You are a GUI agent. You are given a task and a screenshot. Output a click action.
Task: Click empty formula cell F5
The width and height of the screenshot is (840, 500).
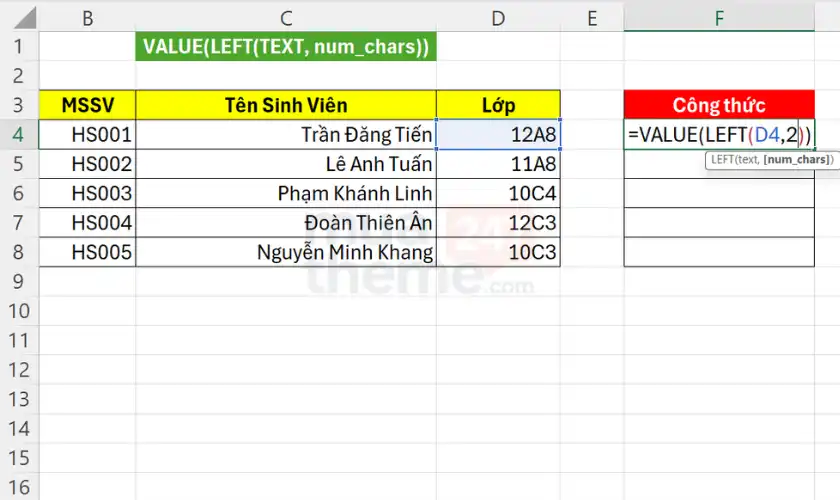(719, 163)
